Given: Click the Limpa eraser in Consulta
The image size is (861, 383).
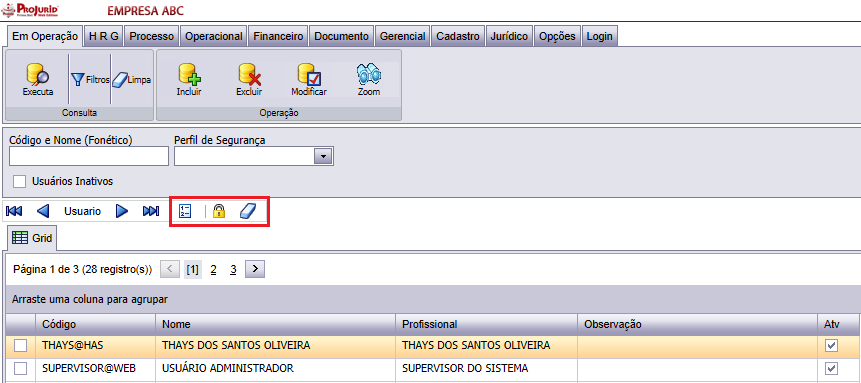Looking at the screenshot, I should [132, 80].
